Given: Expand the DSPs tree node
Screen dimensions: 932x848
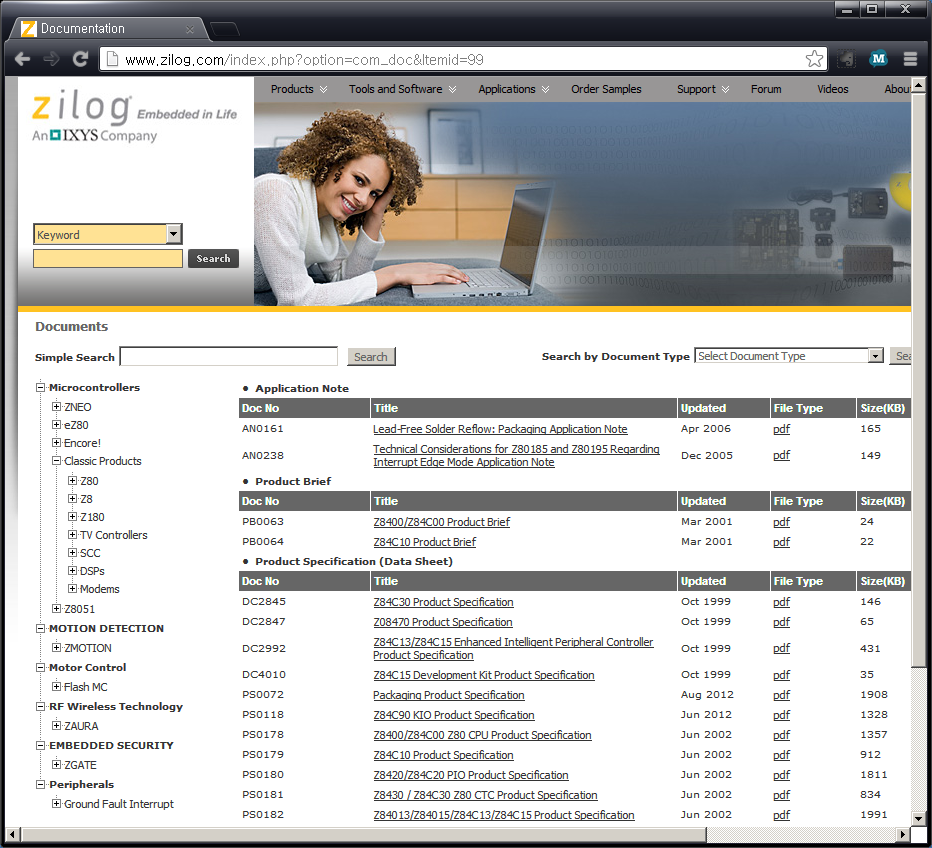Looking at the screenshot, I should coord(73,571).
